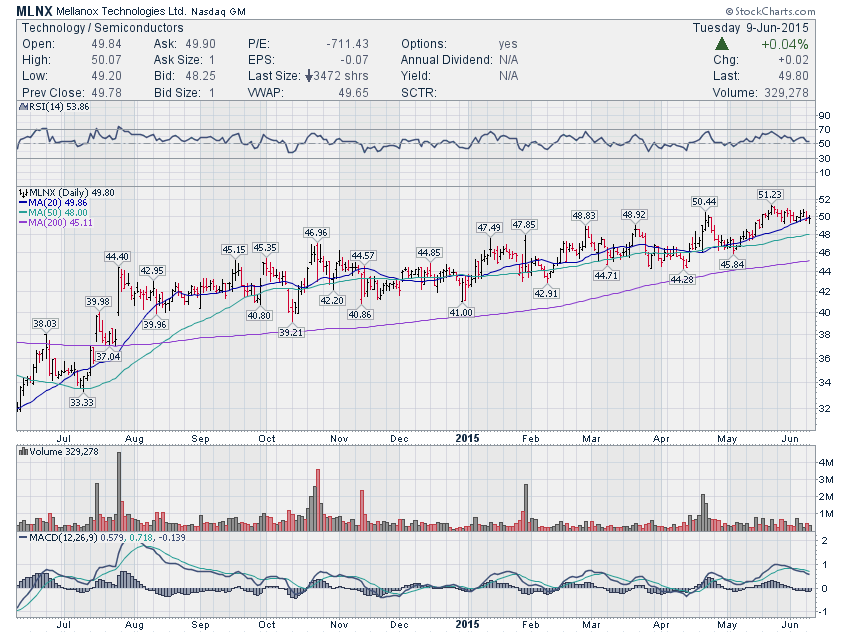Click the 39.21 low price annotation
This screenshot has height=633, width=850.
pyautogui.click(x=291, y=332)
